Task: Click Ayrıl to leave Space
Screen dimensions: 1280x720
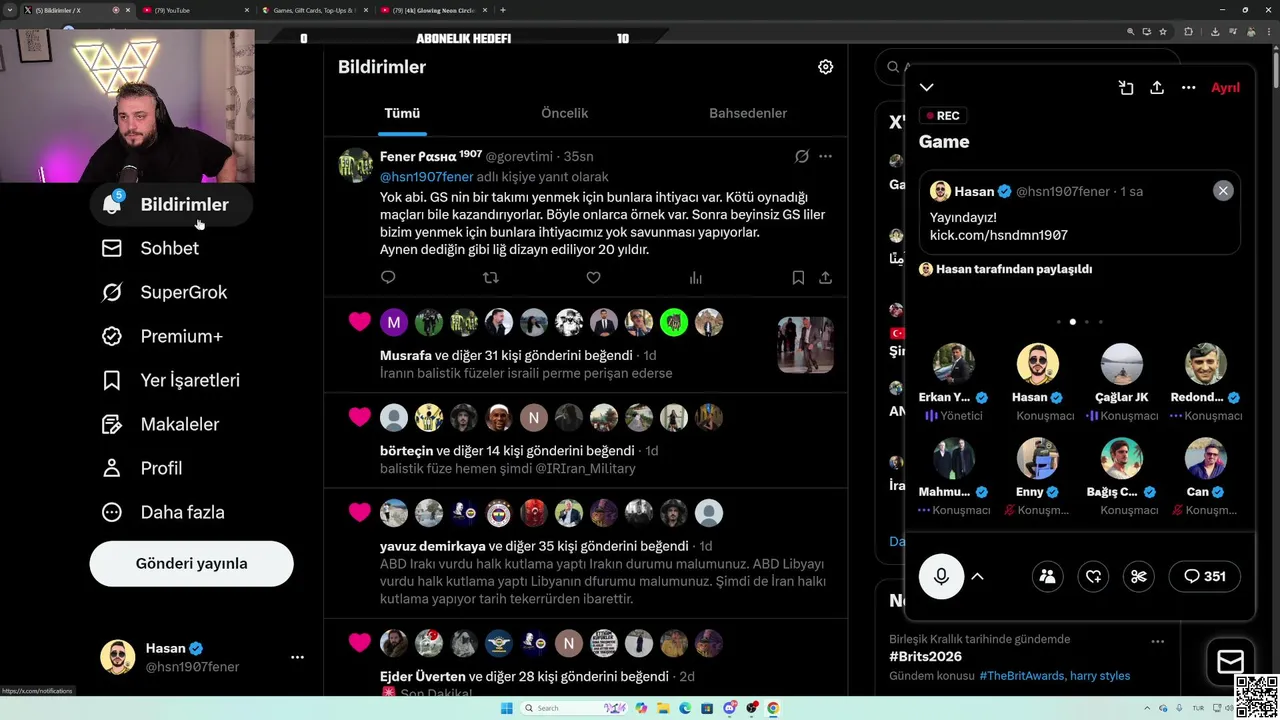Action: (x=1225, y=88)
